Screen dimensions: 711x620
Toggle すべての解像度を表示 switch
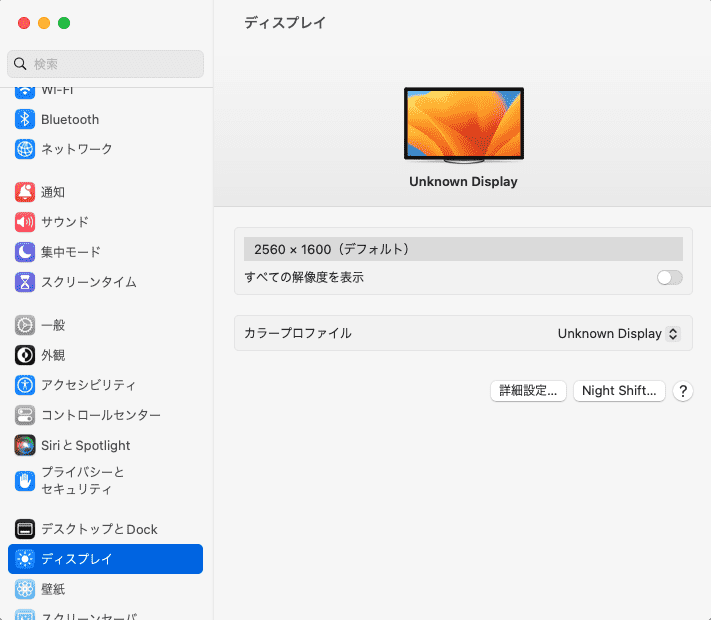pos(670,278)
